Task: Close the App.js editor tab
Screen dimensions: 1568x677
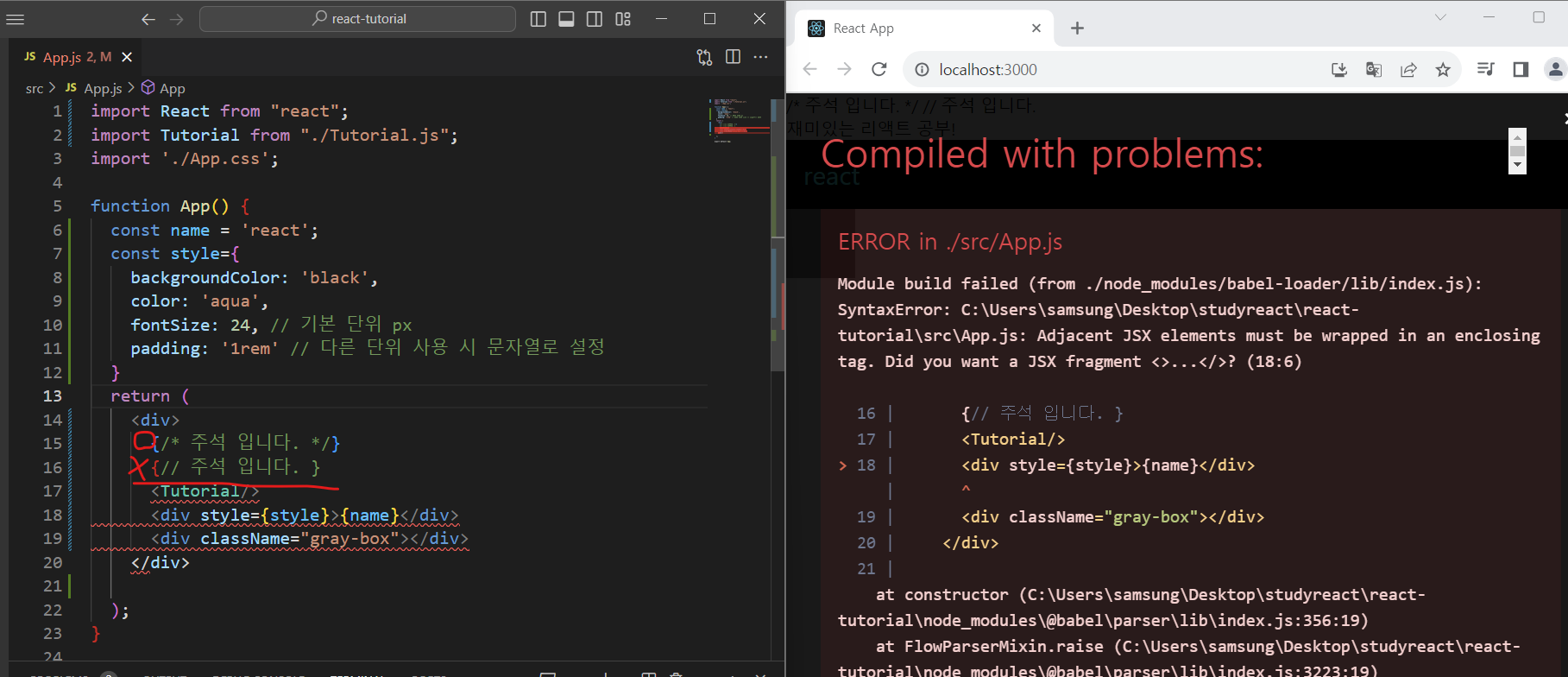Action: coord(127,57)
